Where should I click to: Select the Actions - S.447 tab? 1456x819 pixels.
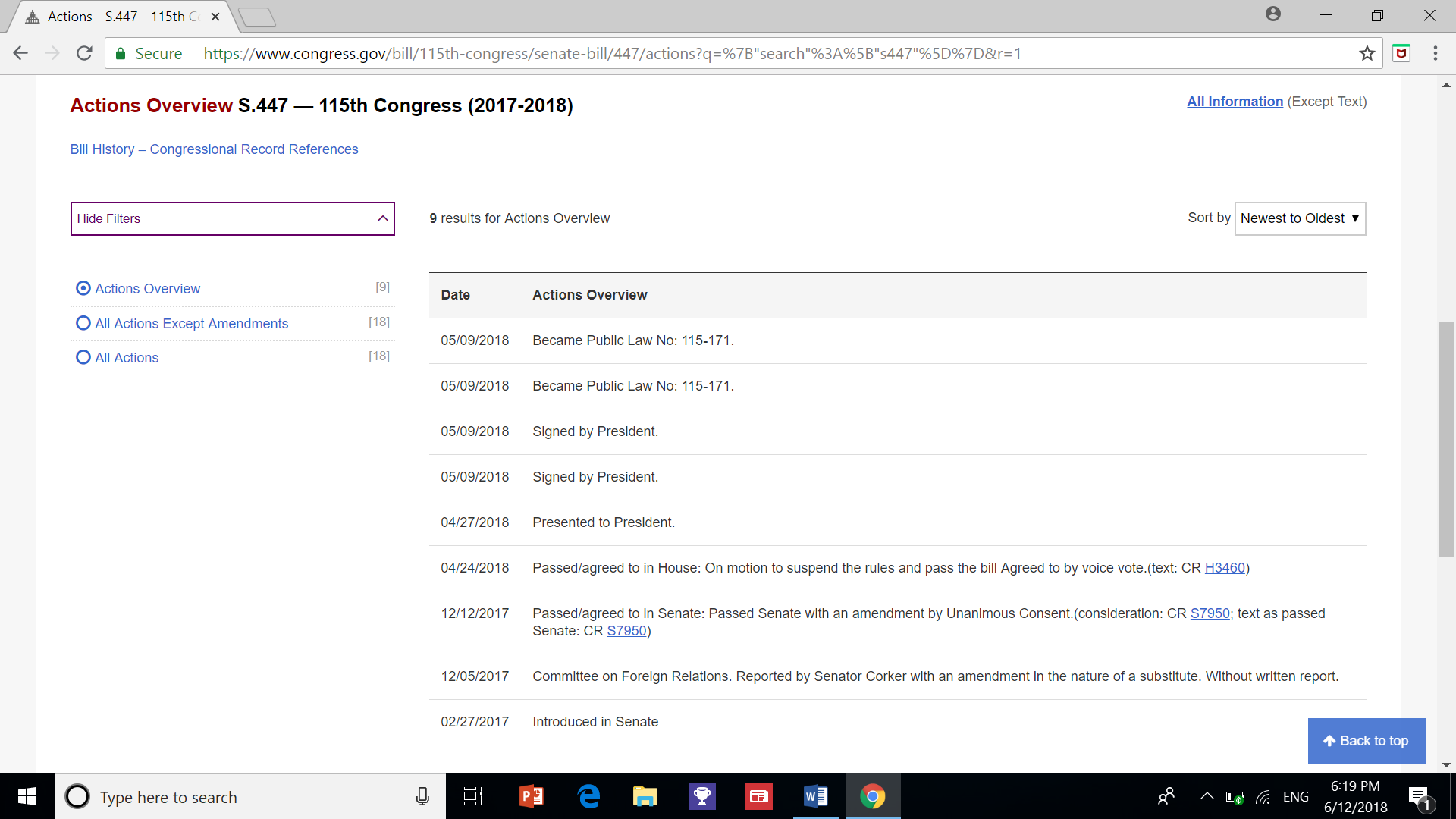(x=121, y=16)
